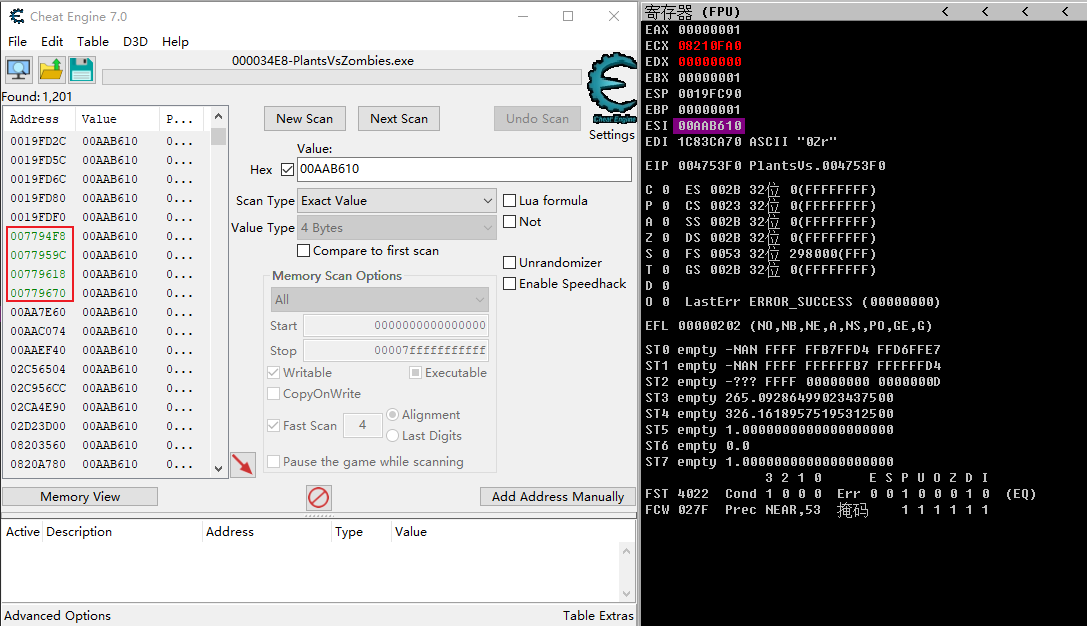Click the red arrow add-to-address-list icon

pyautogui.click(x=243, y=464)
